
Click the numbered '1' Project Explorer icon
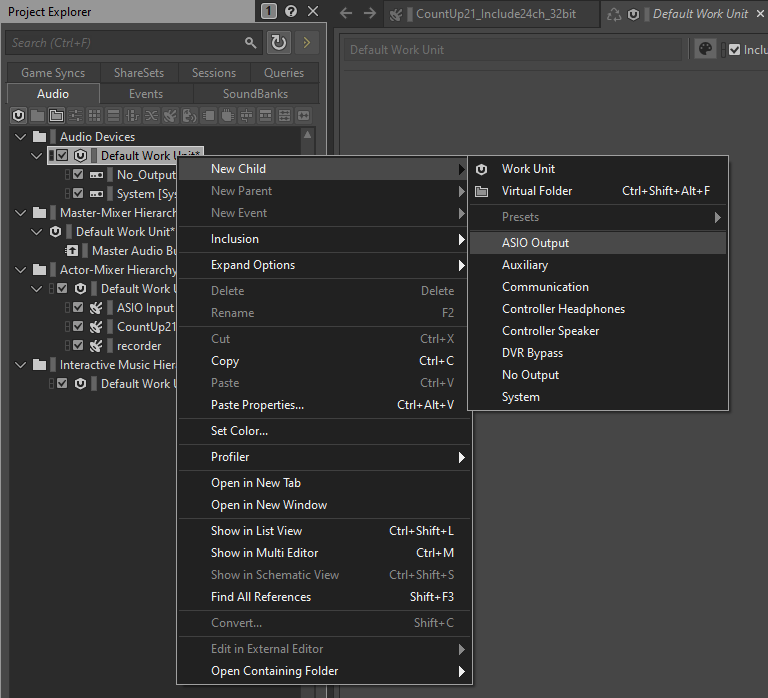pyautogui.click(x=268, y=11)
